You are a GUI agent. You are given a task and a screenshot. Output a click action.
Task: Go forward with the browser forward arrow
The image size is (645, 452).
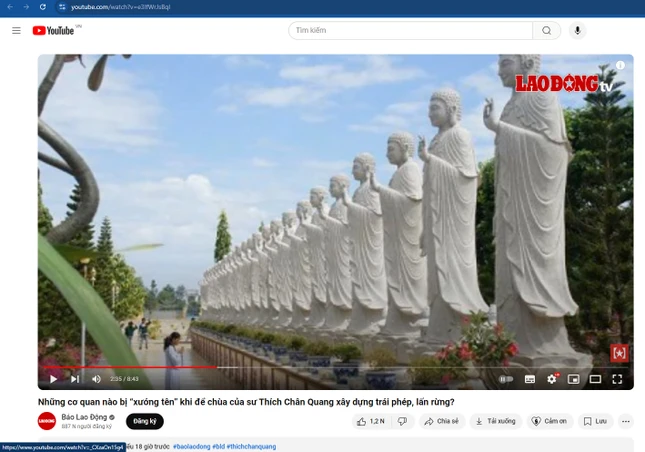click(x=26, y=7)
